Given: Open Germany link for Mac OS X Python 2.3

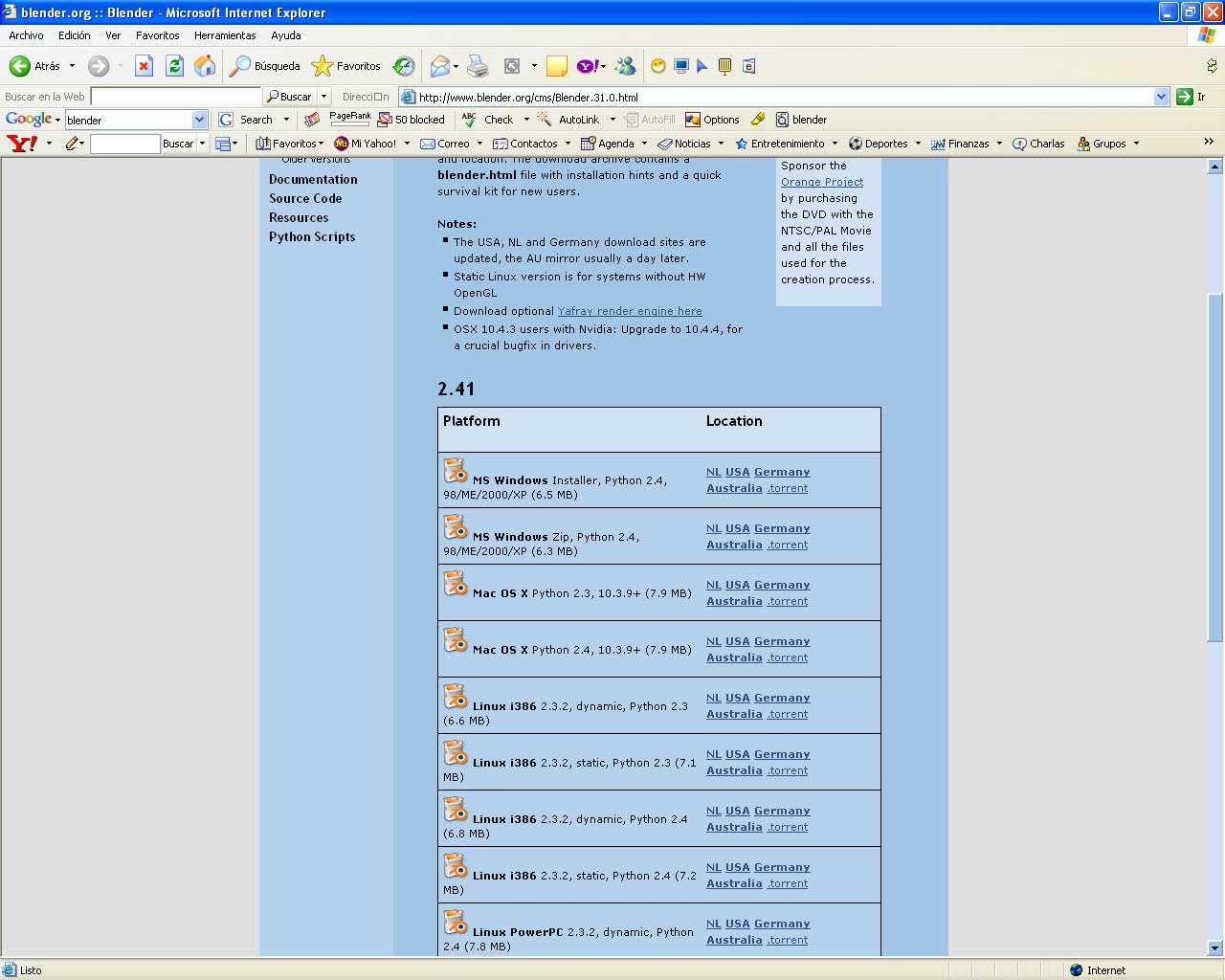Looking at the screenshot, I should (x=782, y=585).
